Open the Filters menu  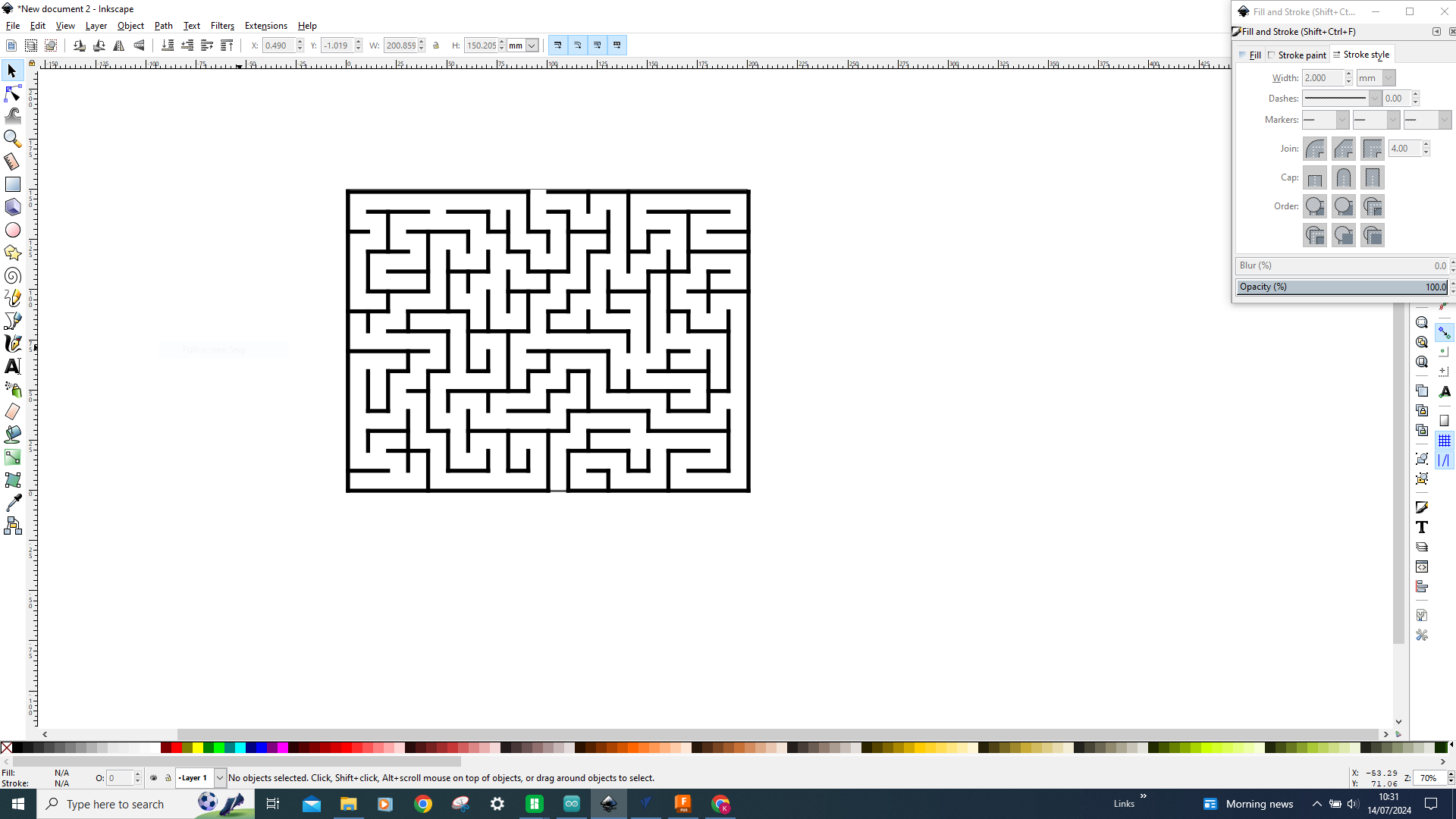pyautogui.click(x=222, y=25)
